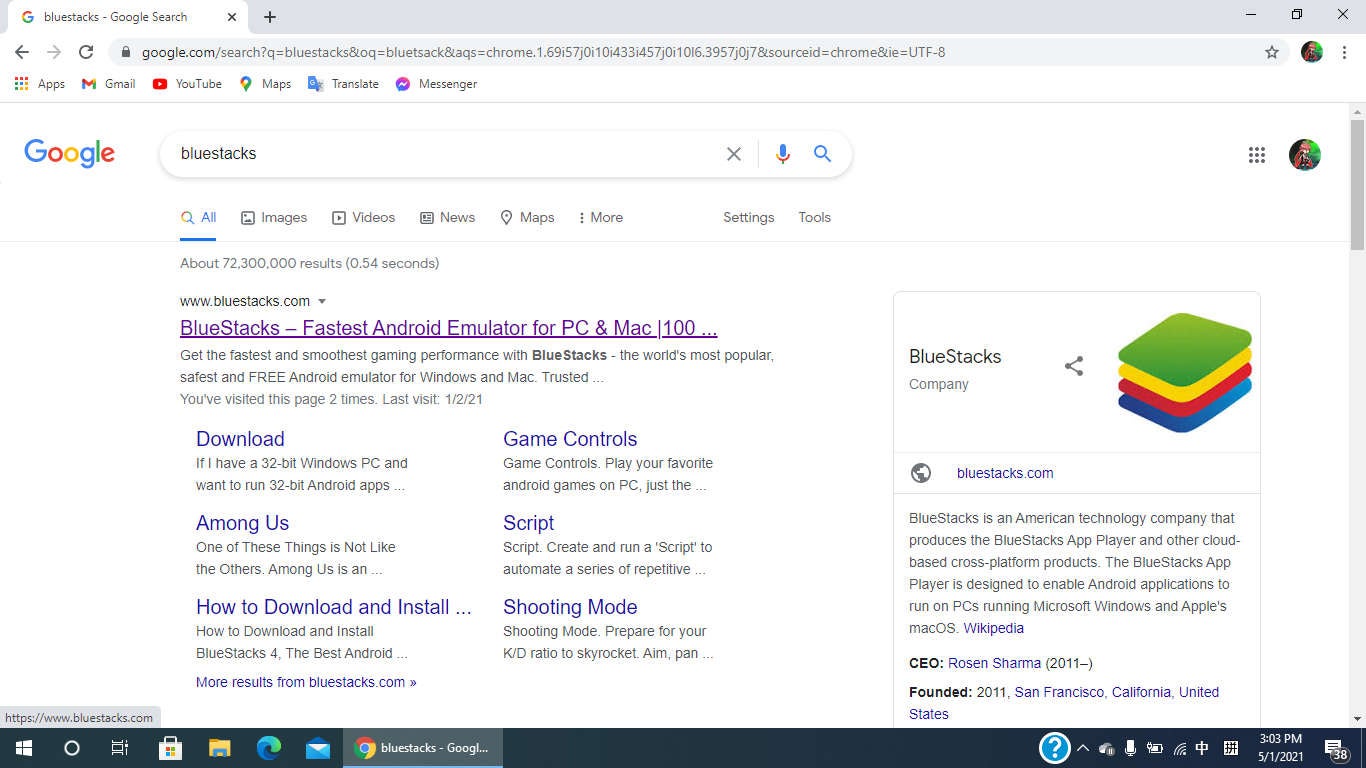Switch to the News results tab
This screenshot has width=1366, height=768.
click(x=447, y=217)
